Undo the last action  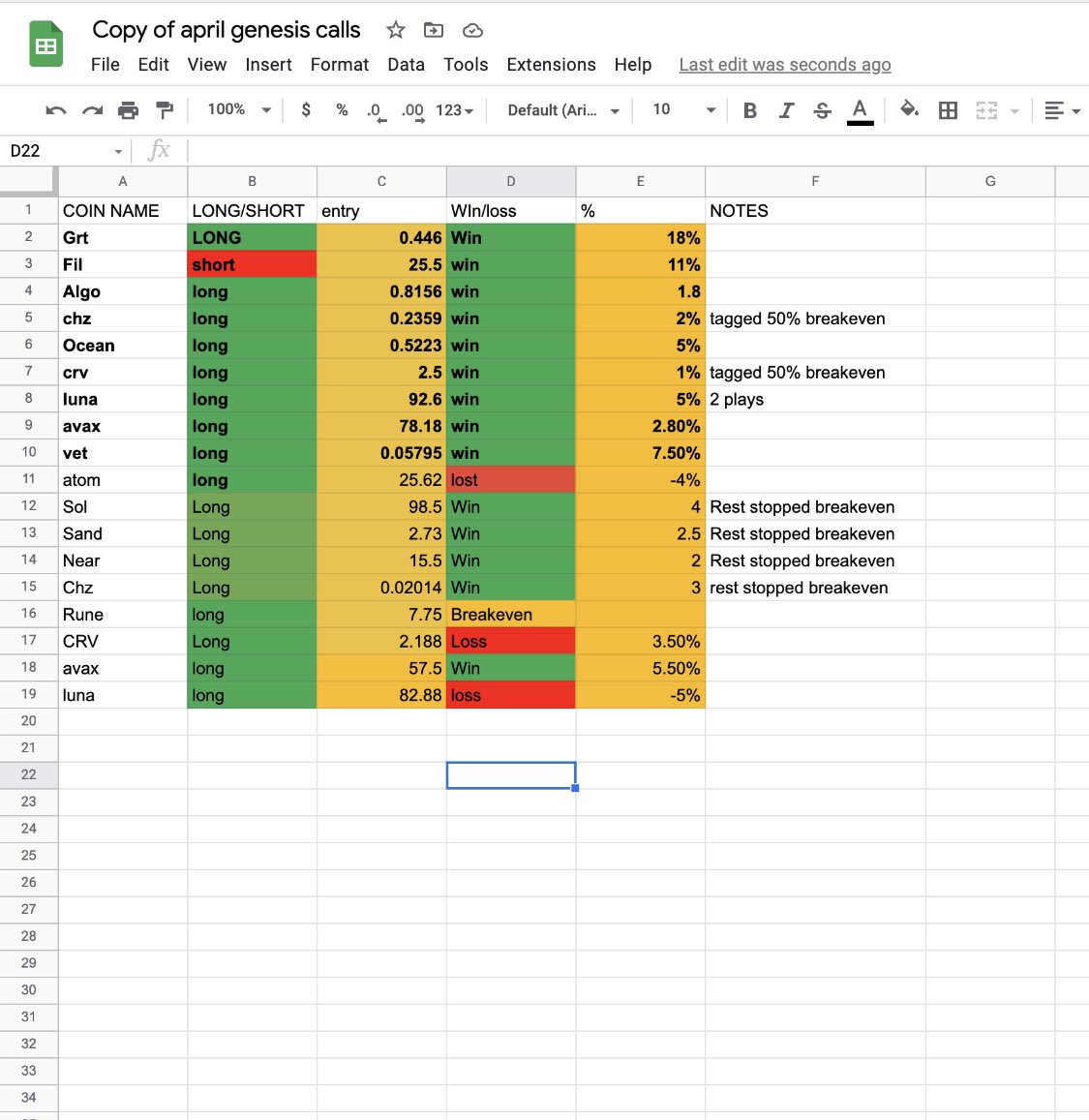tap(56, 110)
